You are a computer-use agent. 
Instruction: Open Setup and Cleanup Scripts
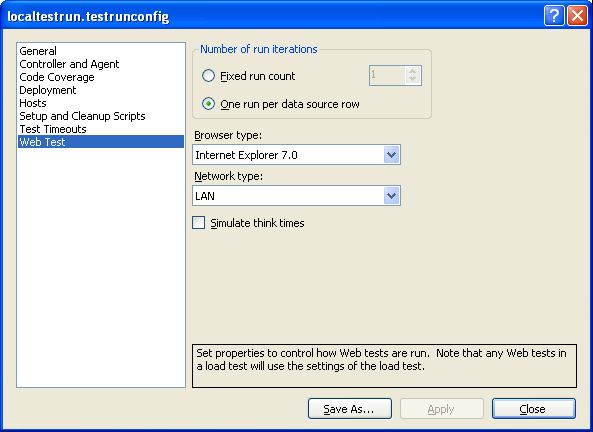click(x=82, y=116)
